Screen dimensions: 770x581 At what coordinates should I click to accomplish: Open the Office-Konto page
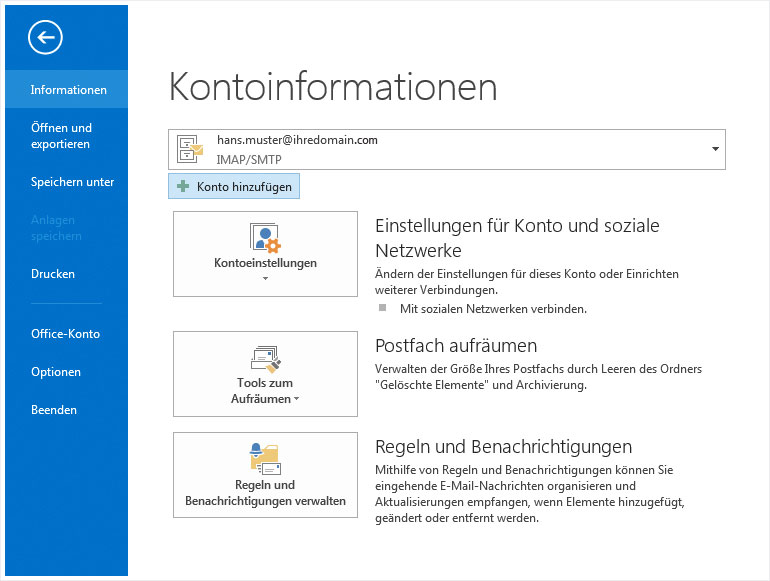tap(65, 334)
